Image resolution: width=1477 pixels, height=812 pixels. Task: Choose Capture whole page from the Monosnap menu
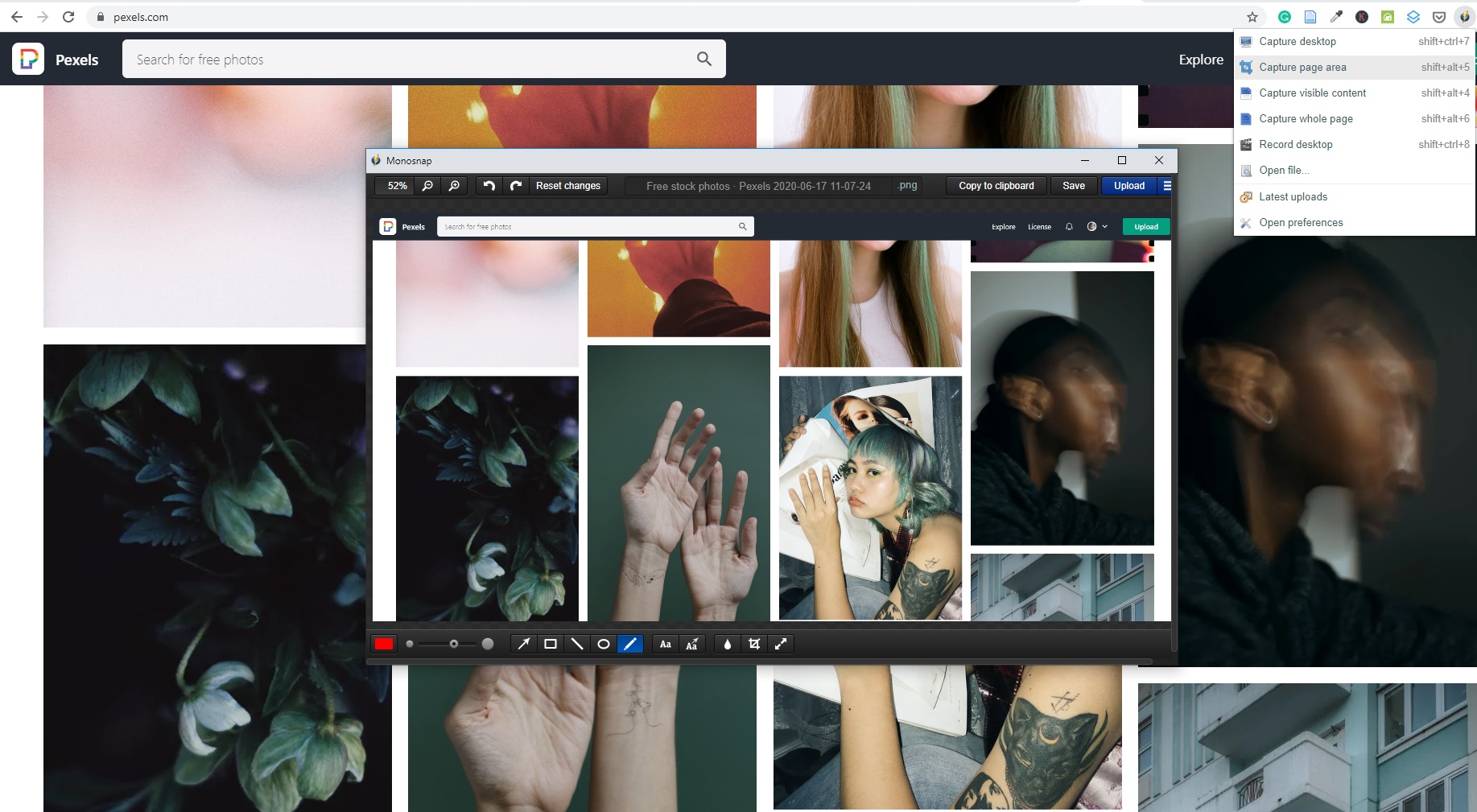click(1306, 118)
